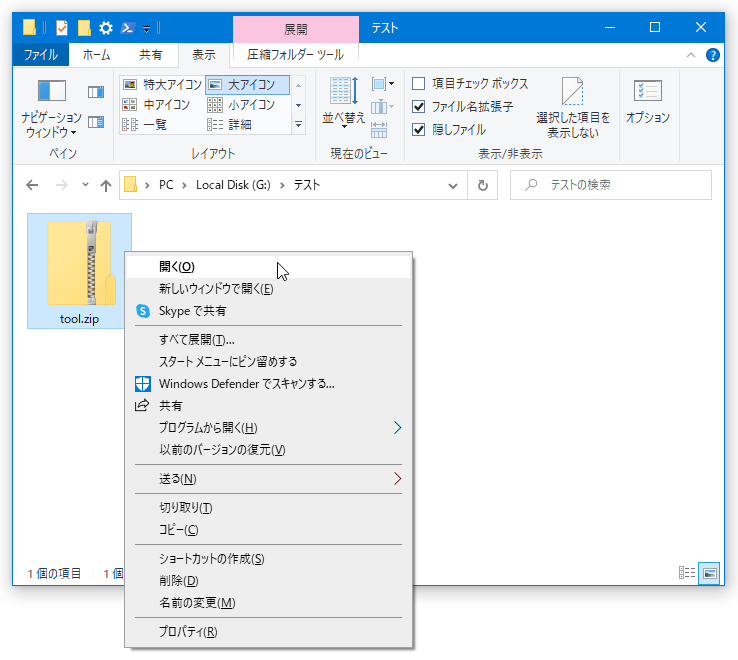Open the オプション folder options

(x=648, y=101)
